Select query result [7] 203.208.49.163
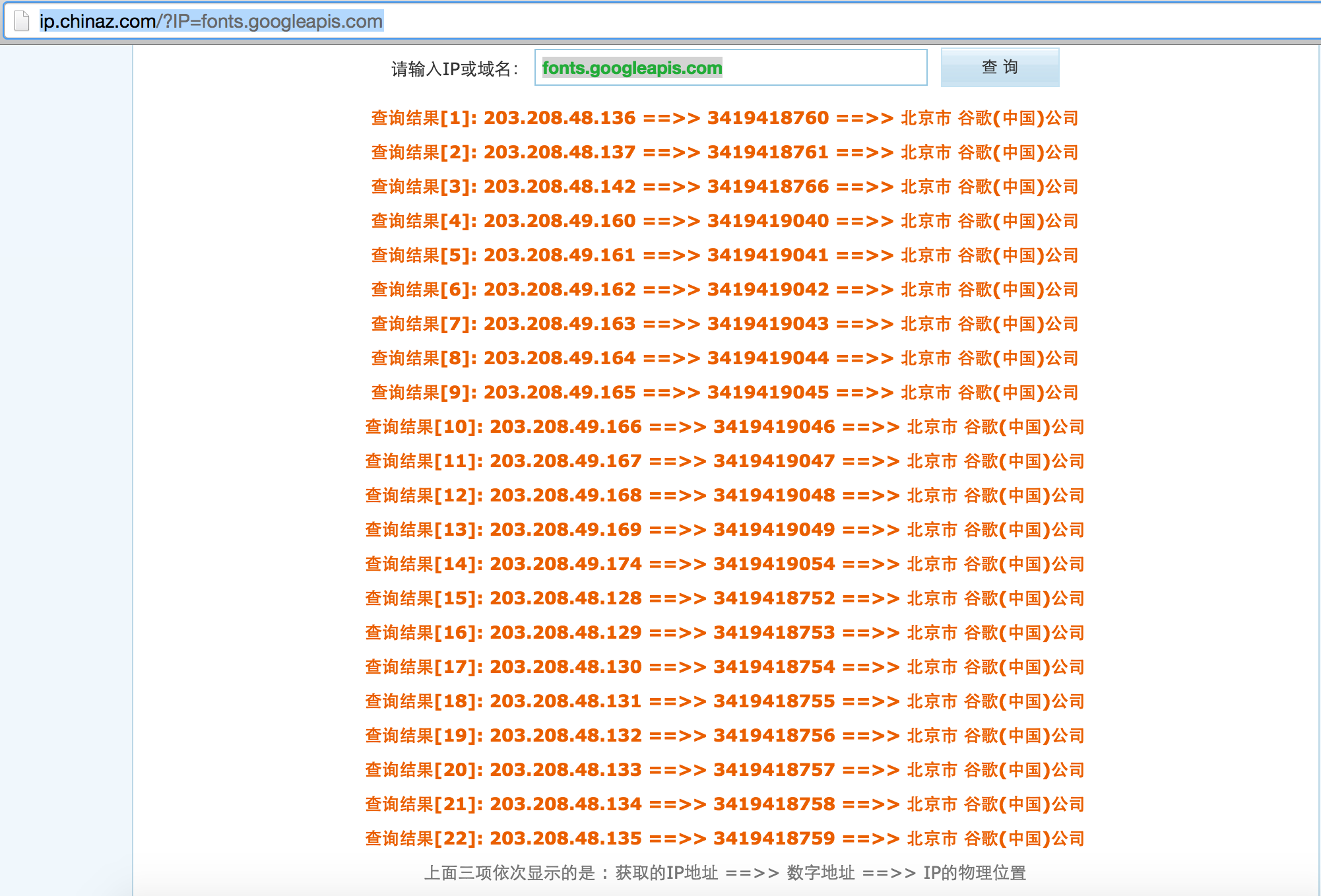Image resolution: width=1321 pixels, height=896 pixels. 725,324
